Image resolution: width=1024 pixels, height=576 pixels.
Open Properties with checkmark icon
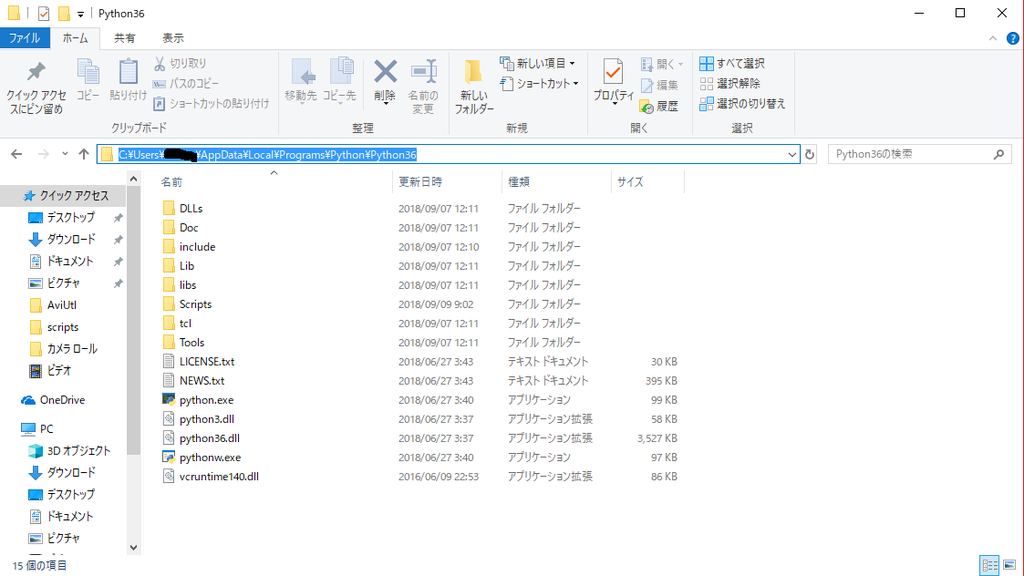tap(613, 81)
